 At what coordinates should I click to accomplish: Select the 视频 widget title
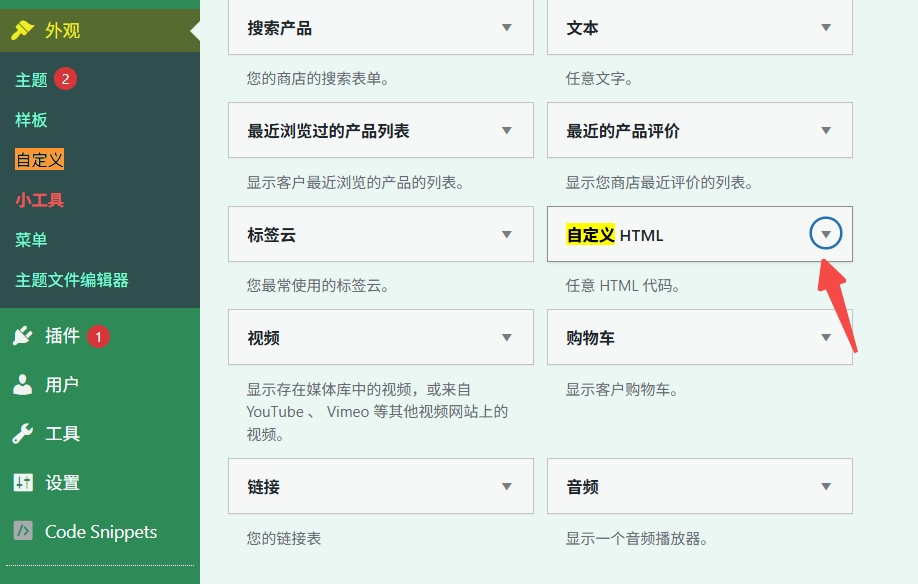(x=263, y=338)
